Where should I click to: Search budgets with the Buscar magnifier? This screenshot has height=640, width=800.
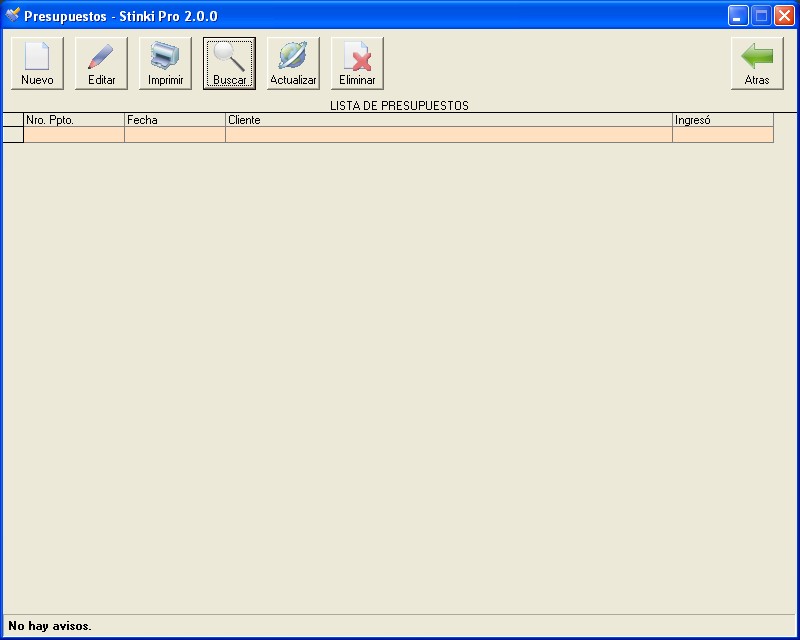pyautogui.click(x=230, y=63)
